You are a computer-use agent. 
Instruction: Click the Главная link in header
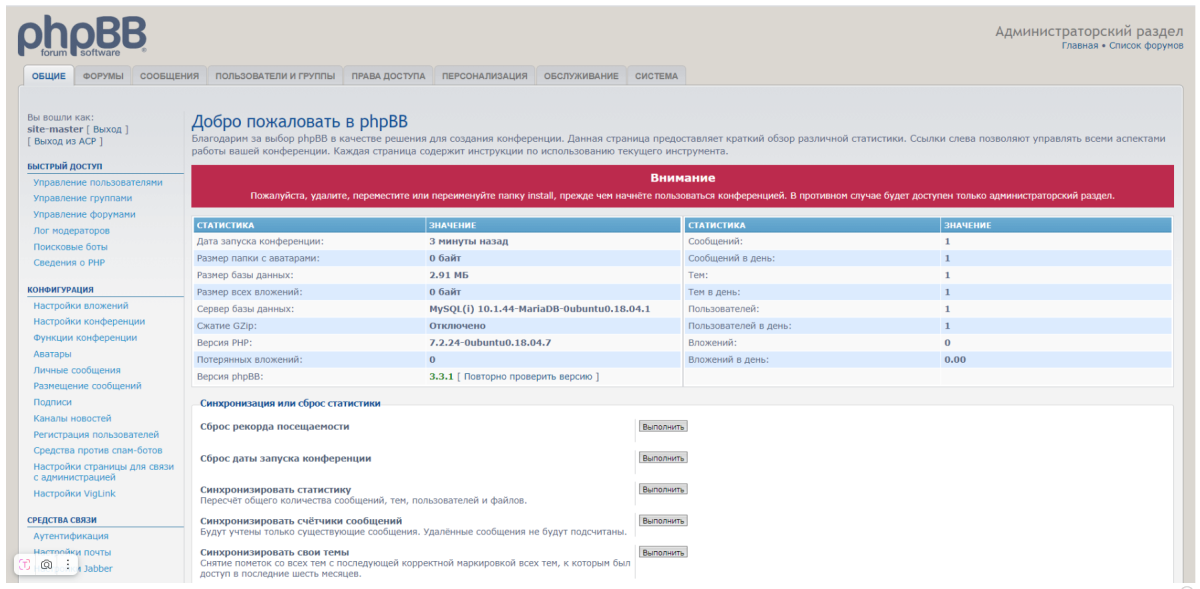pos(1079,46)
